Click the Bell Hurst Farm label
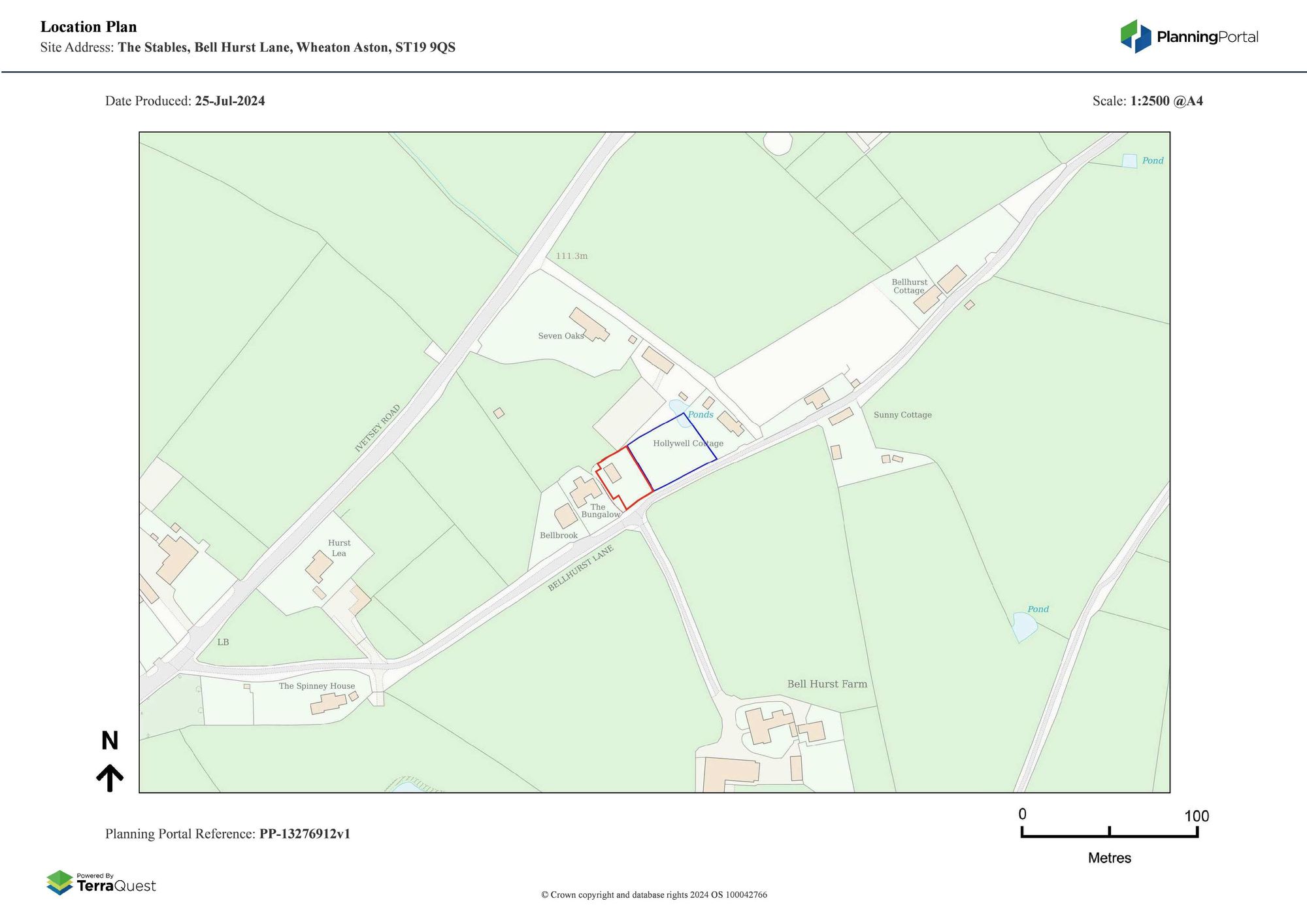This screenshot has width=1307, height=924. (x=827, y=684)
